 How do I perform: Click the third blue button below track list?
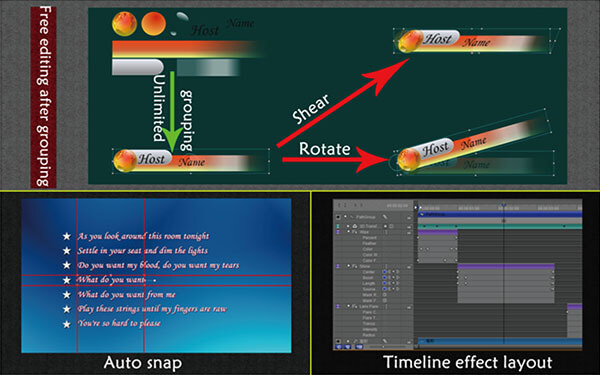point(359,347)
